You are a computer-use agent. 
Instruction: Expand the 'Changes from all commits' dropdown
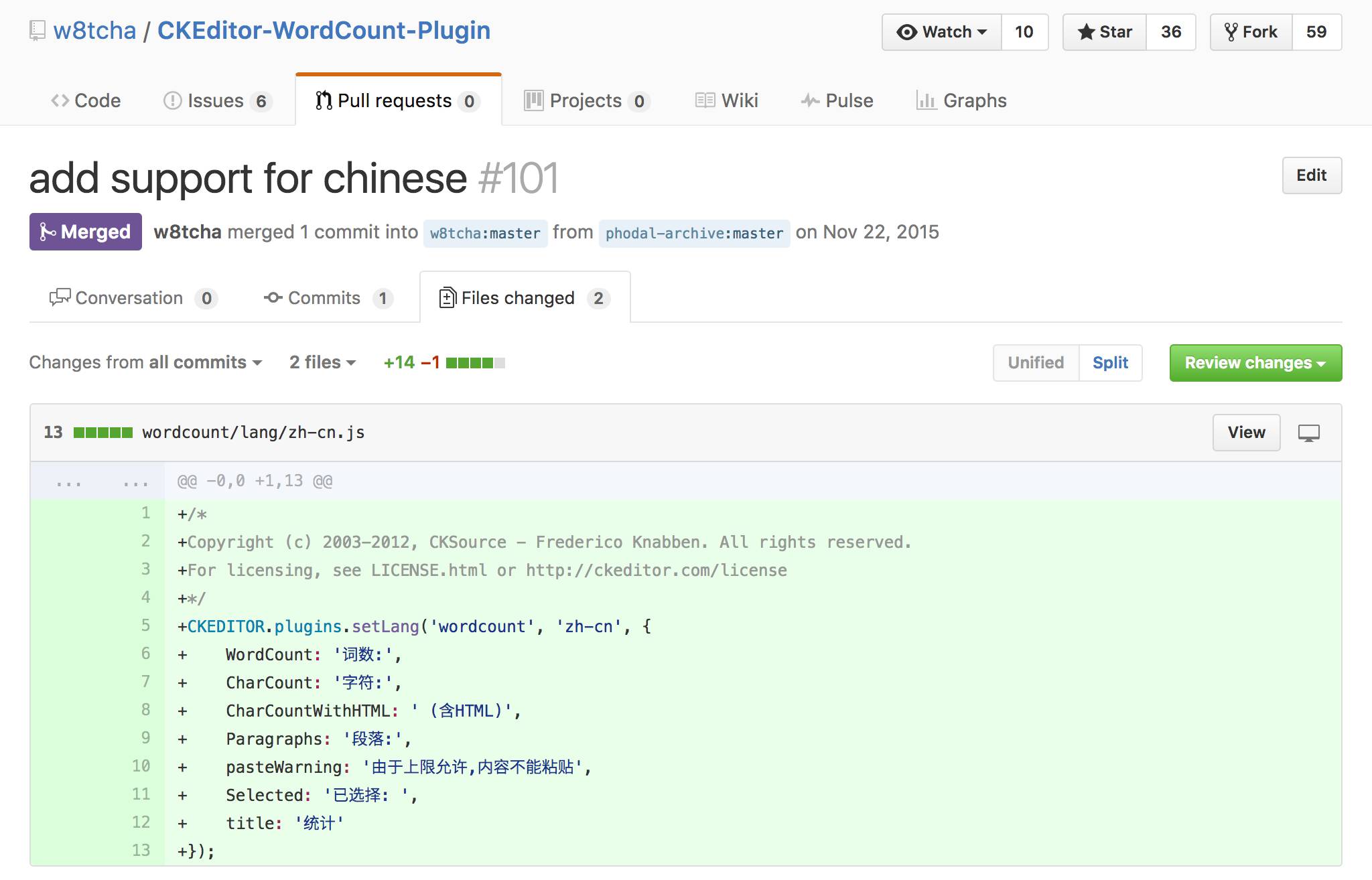click(145, 362)
